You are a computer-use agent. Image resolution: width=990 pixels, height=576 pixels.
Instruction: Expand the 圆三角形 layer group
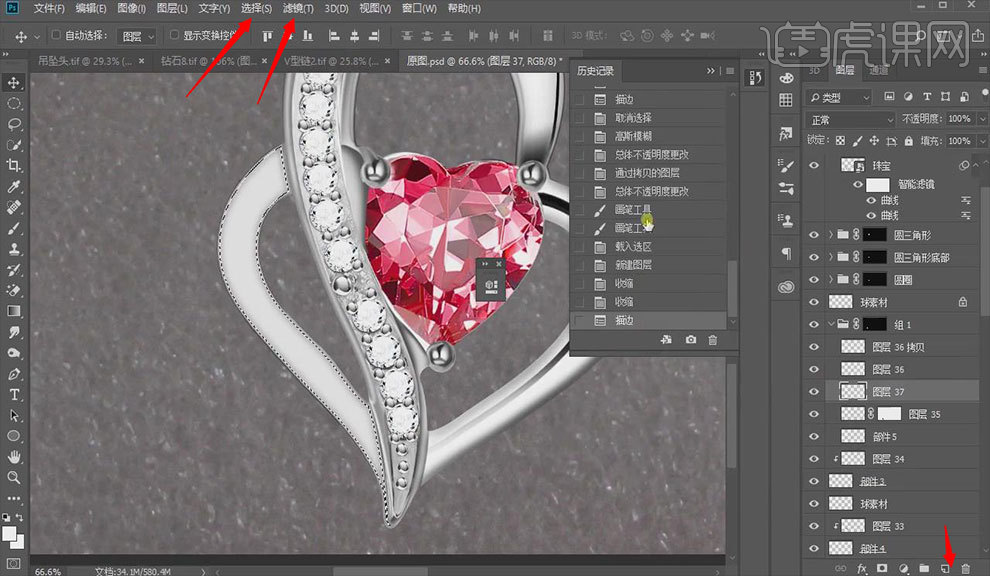point(831,235)
